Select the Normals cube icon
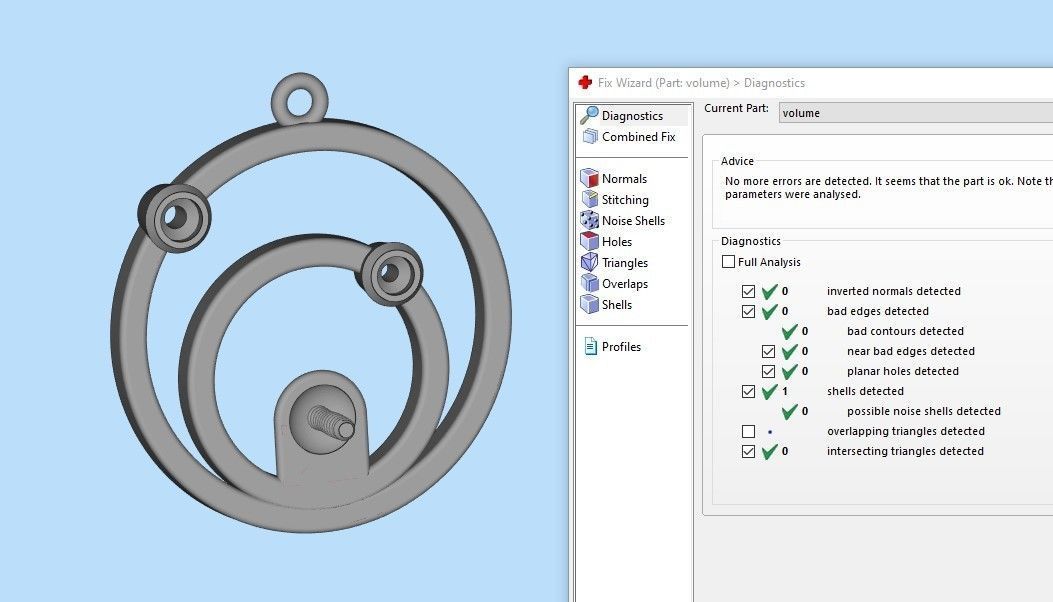Screen dimensions: 1053x602 coord(589,178)
